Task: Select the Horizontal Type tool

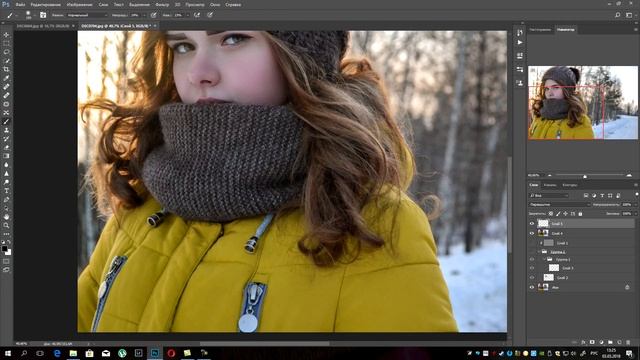Action: point(6,191)
